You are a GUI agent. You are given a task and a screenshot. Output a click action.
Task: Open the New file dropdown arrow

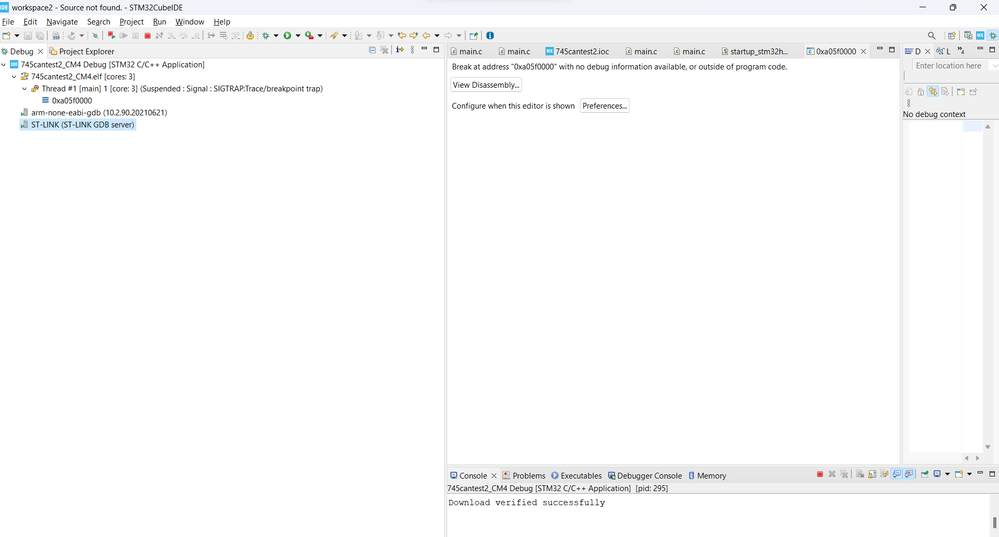click(17, 36)
